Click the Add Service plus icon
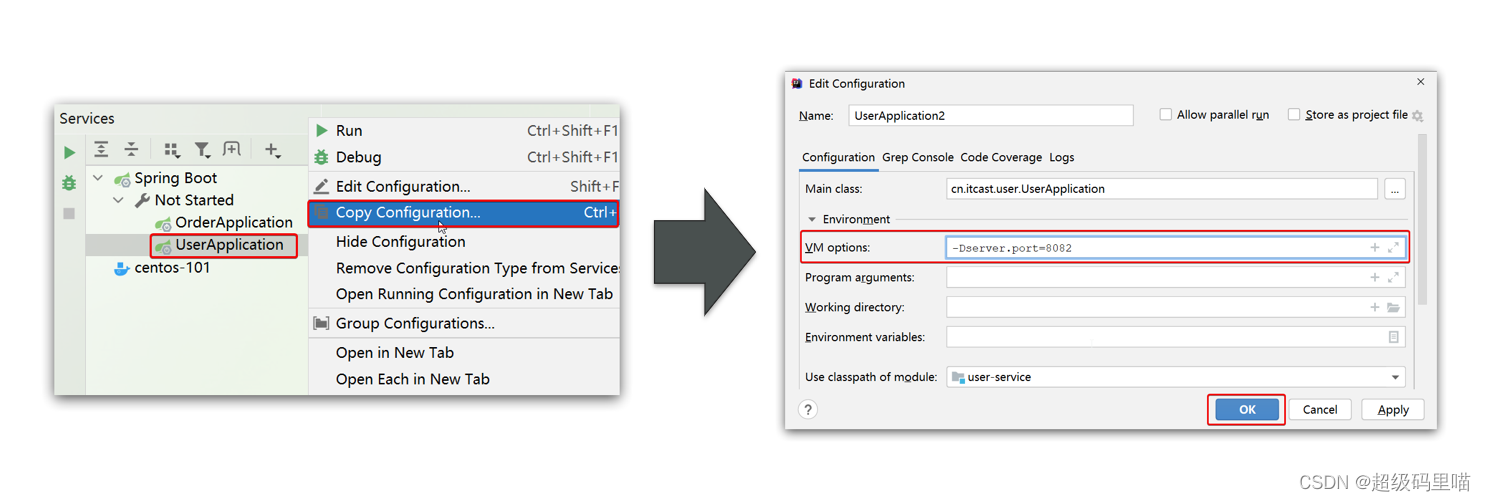 (x=272, y=150)
